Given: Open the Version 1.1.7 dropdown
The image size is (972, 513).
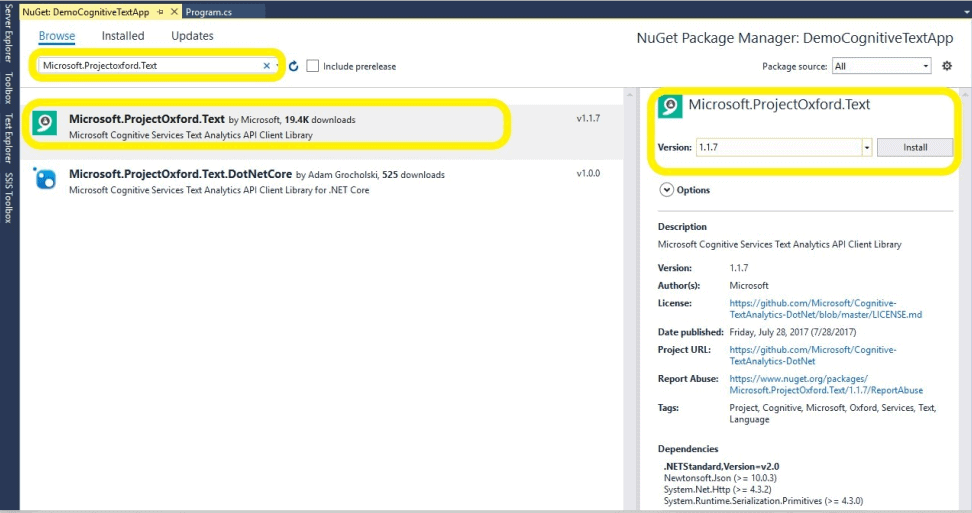Looking at the screenshot, I should point(867,147).
